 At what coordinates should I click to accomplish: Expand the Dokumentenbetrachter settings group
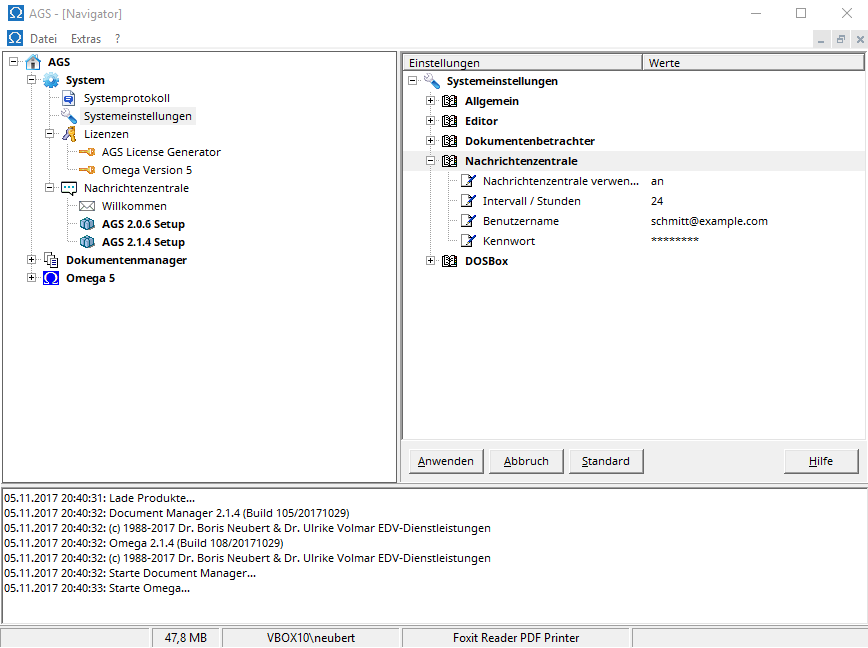(x=430, y=141)
